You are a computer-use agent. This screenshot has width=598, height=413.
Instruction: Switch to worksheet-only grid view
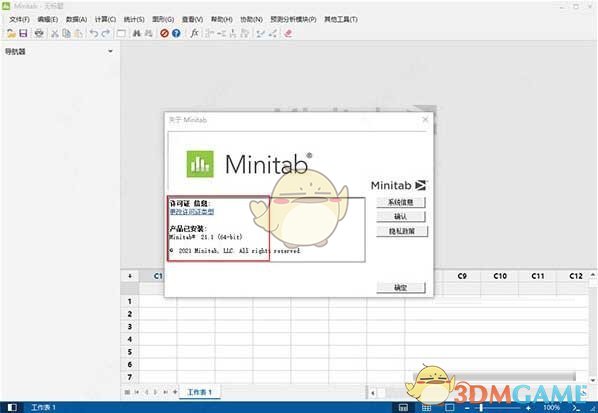coord(426,408)
